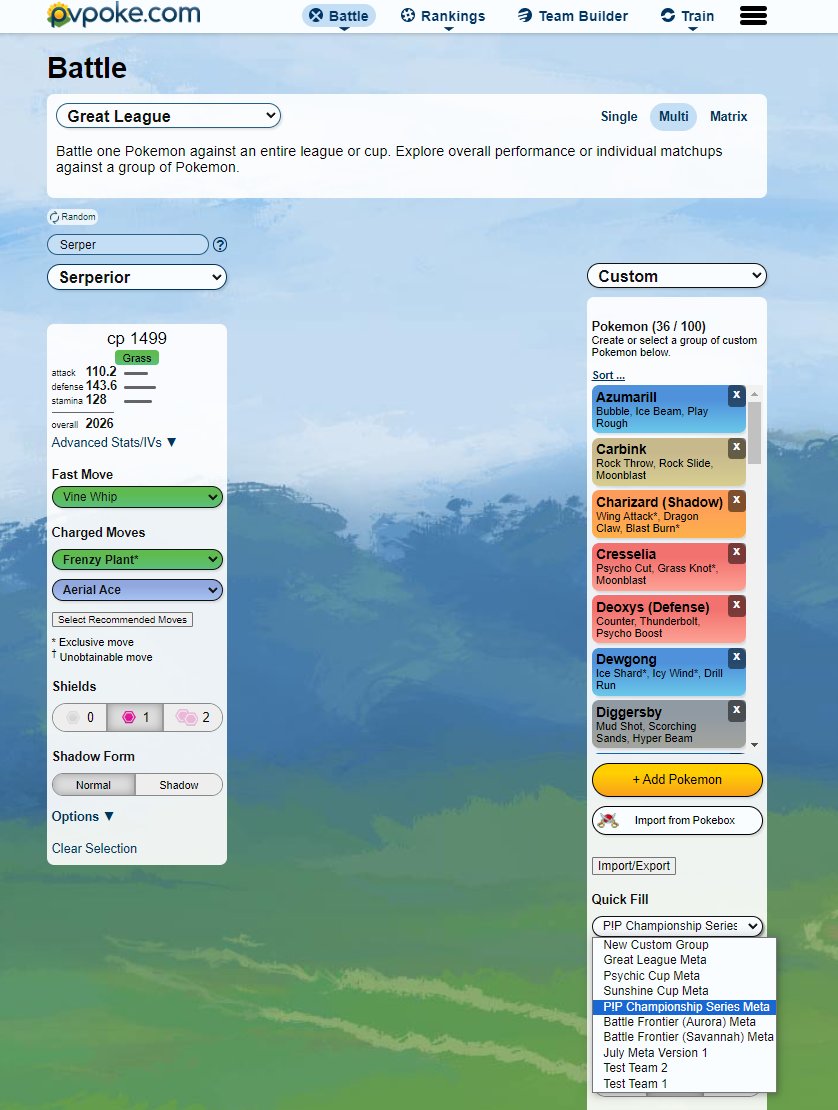838x1110 pixels.
Task: Open the Aerial Ace charged move dropdown
Action: click(x=137, y=590)
